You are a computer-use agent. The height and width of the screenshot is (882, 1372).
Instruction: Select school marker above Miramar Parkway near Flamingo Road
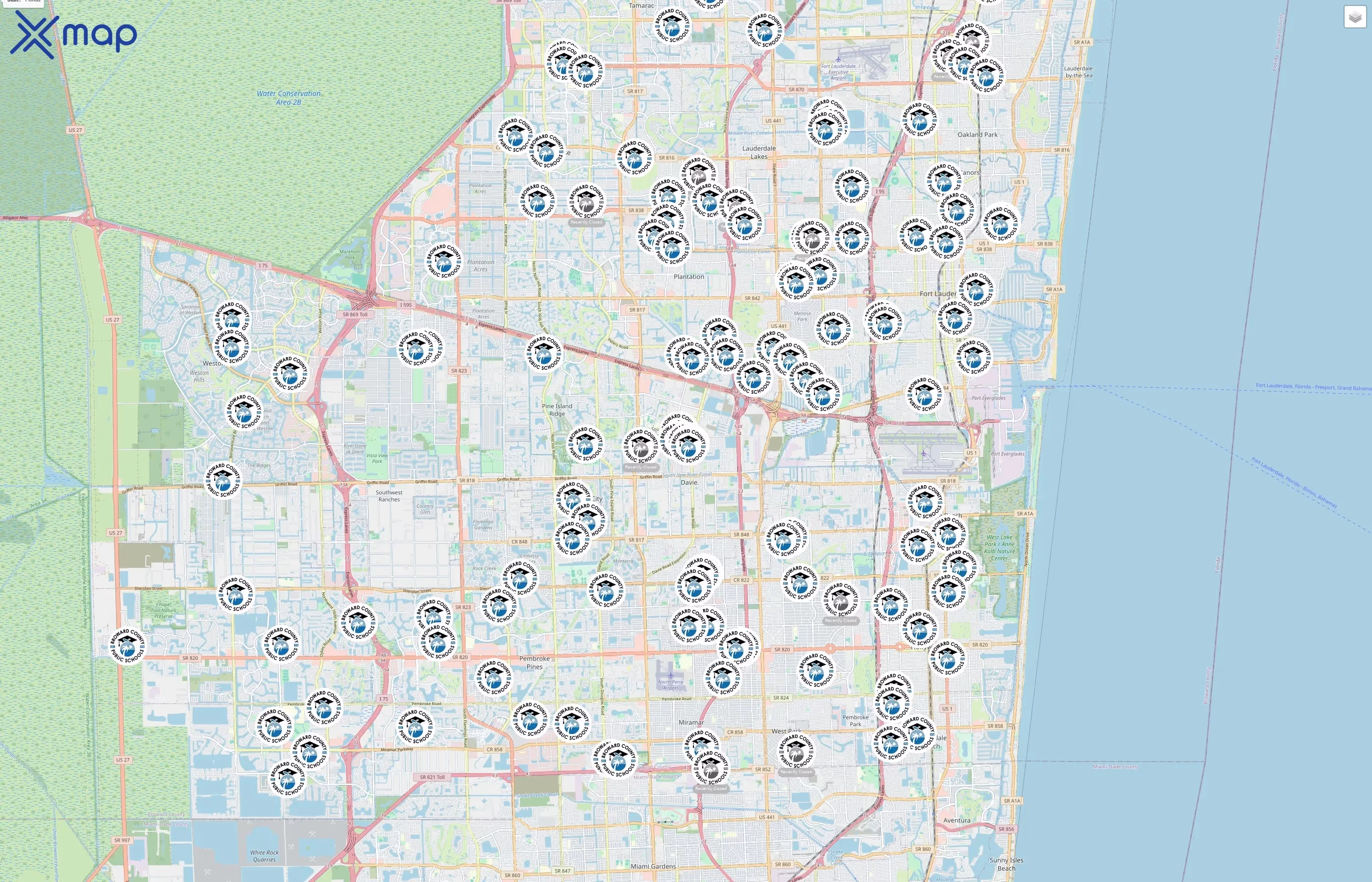click(416, 727)
